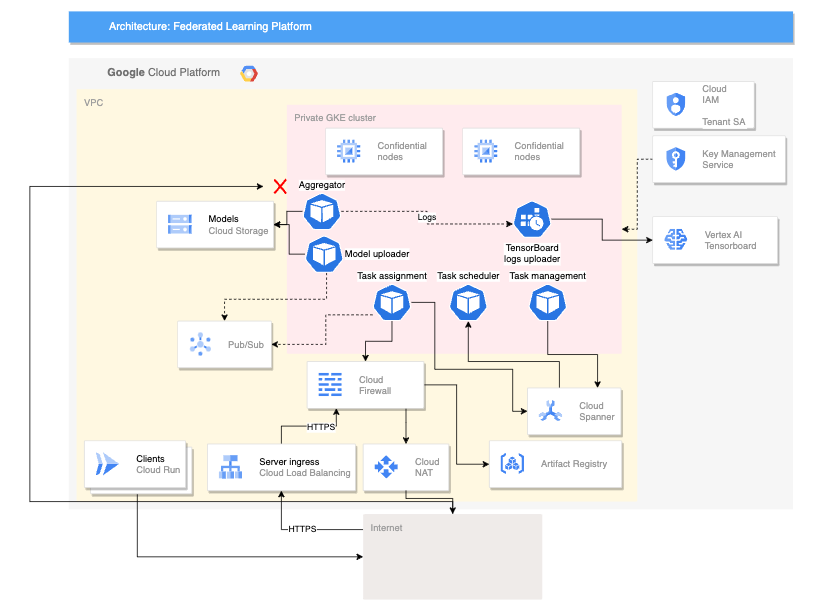Image resolution: width=820 pixels, height=615 pixels.
Task: Select the Task assignment pod icon
Action: (x=391, y=302)
